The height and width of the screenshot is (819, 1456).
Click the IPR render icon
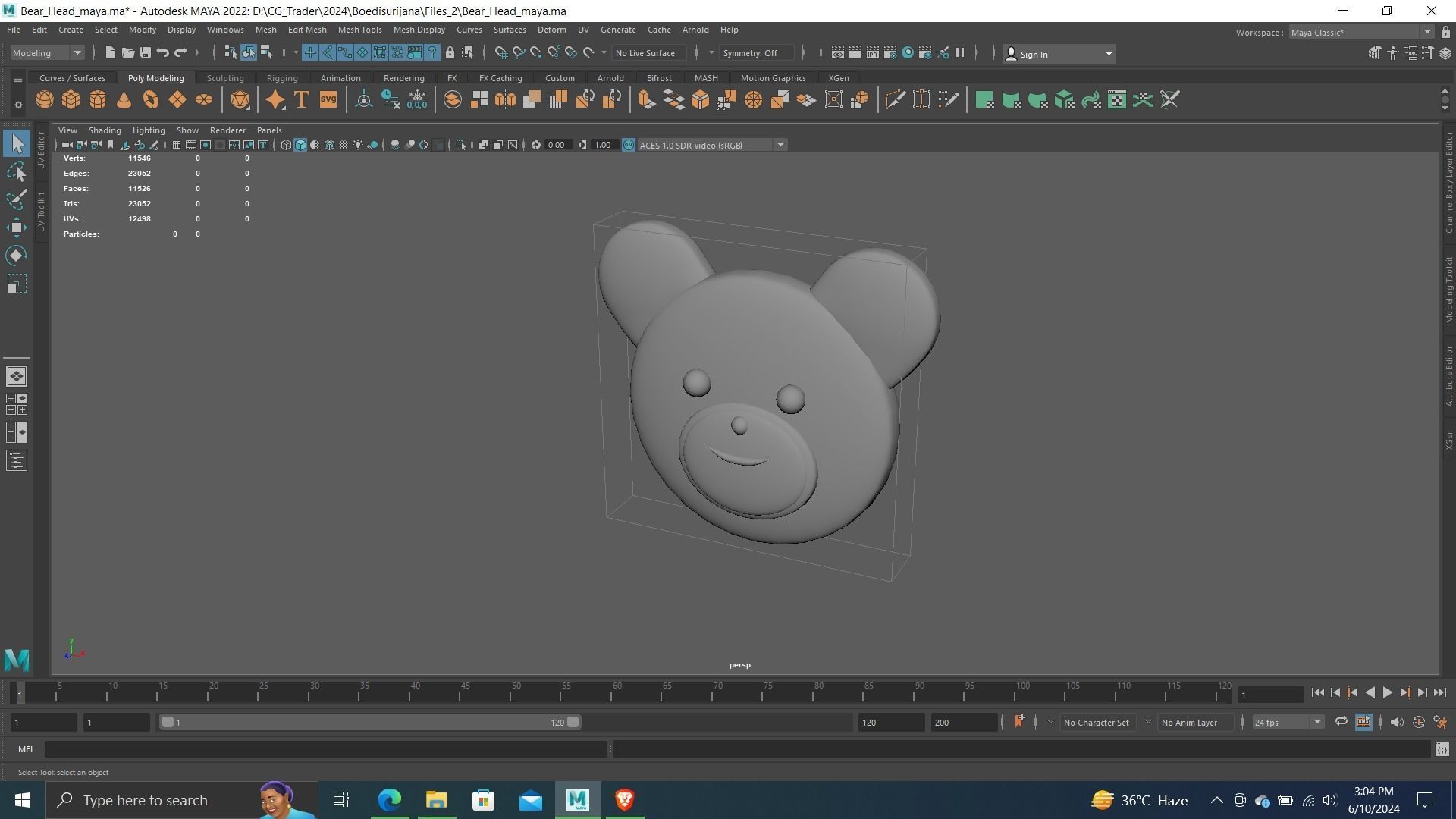[x=872, y=52]
